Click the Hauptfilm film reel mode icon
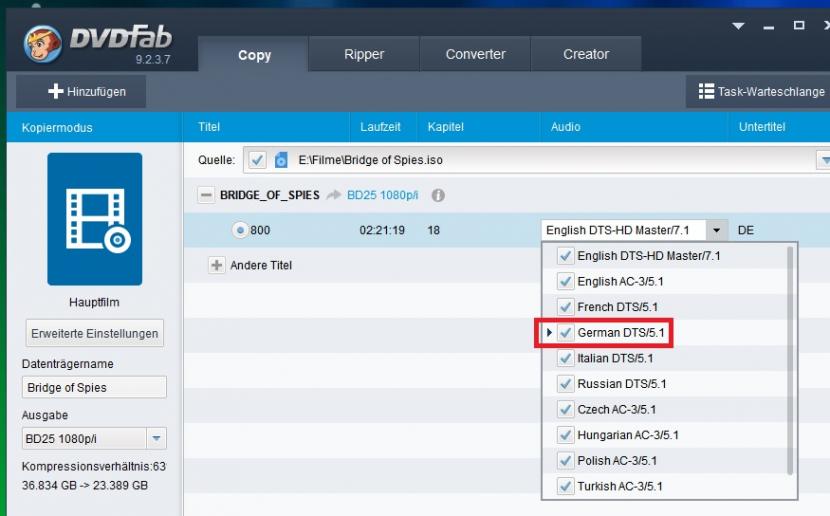 coord(95,219)
